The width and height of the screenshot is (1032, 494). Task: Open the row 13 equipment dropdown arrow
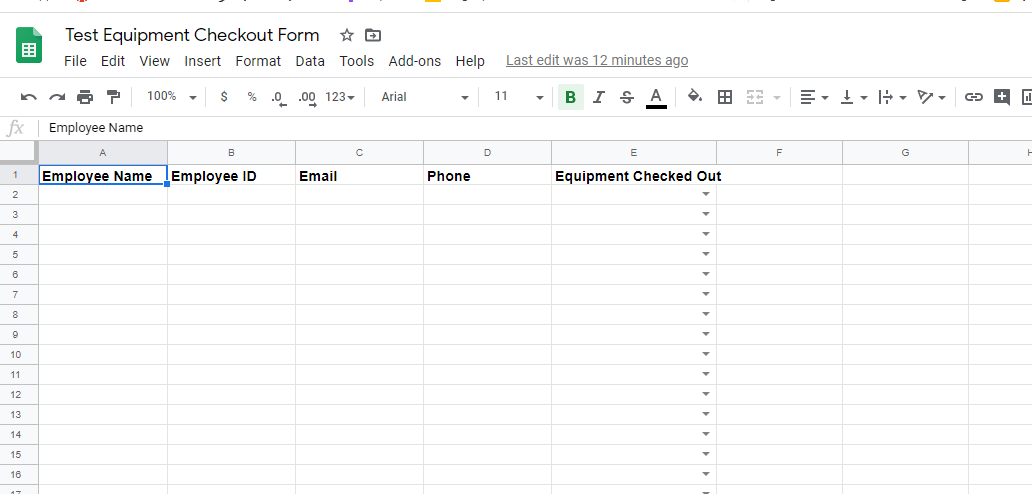[706, 414]
